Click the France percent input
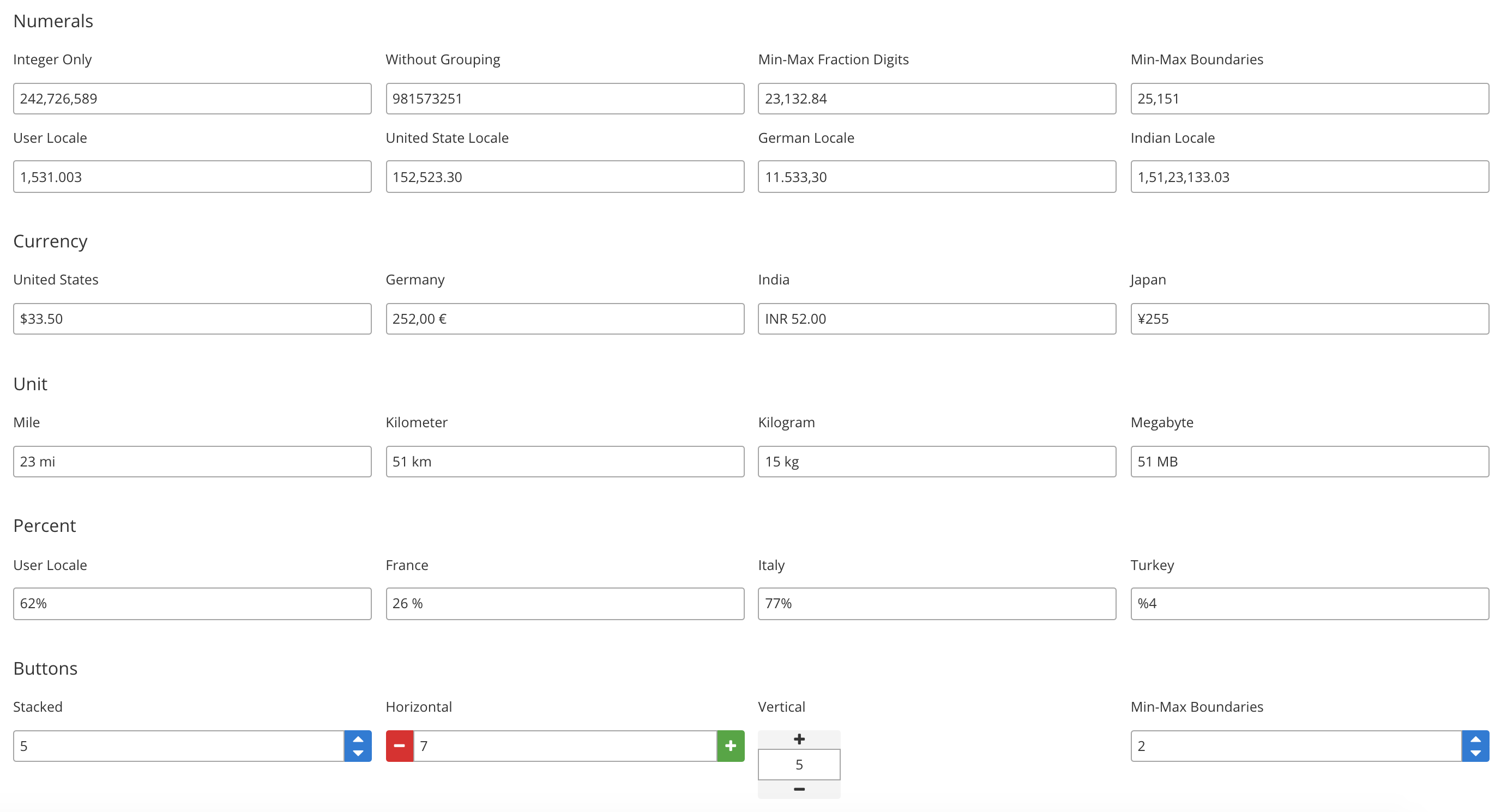The width and height of the screenshot is (1507, 812). [x=564, y=603]
